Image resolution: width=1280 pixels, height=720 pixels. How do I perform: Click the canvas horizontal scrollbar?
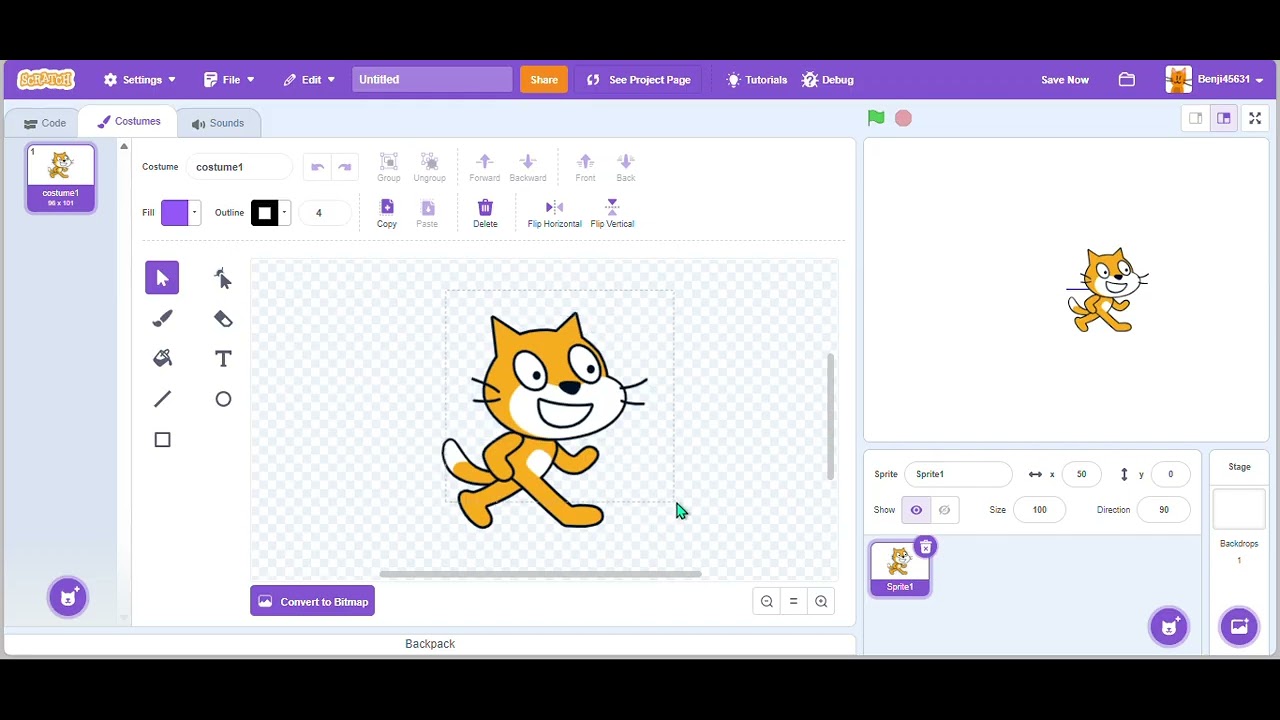tap(540, 574)
